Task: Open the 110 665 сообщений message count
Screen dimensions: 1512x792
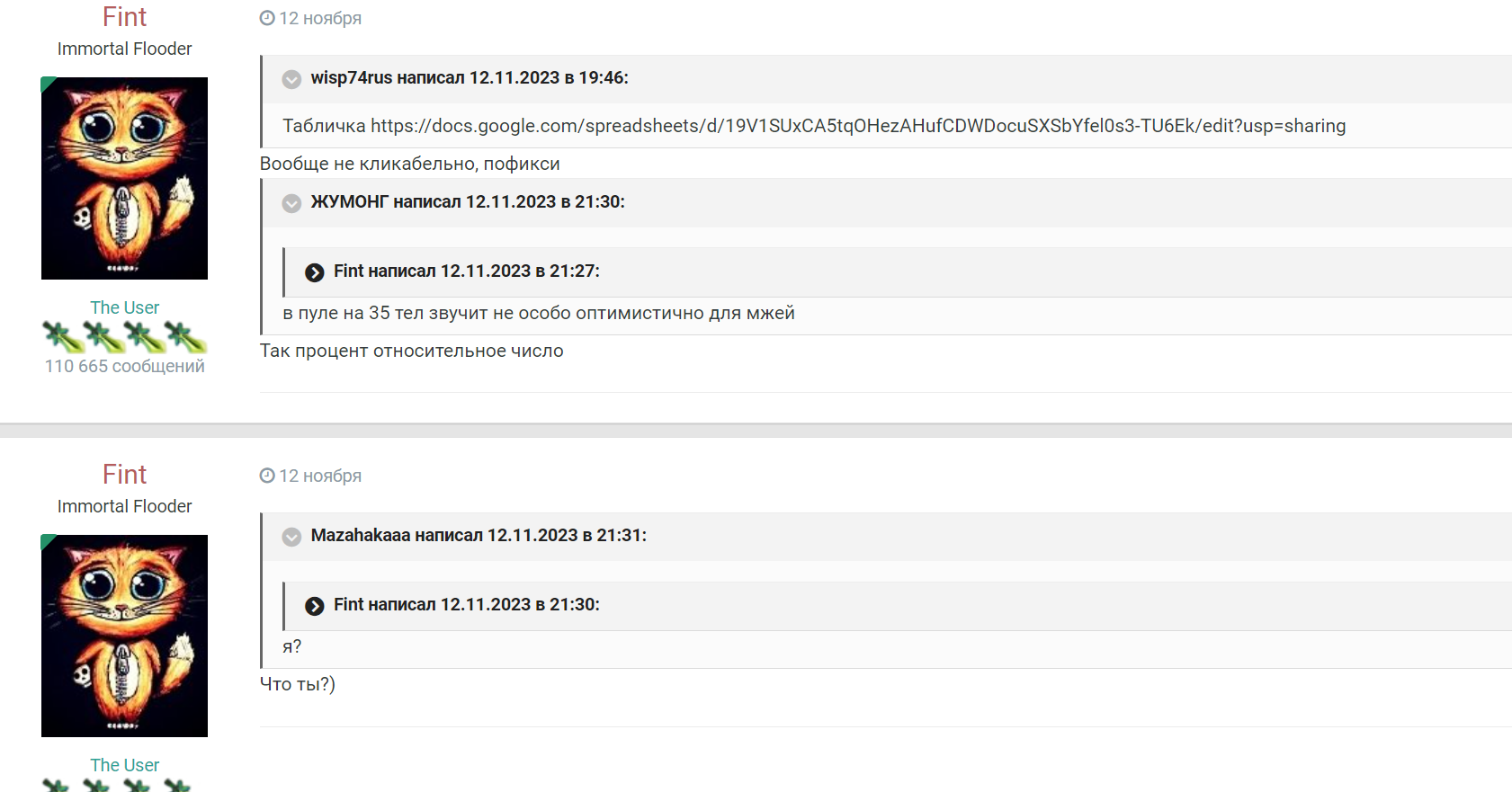Action: [124, 366]
